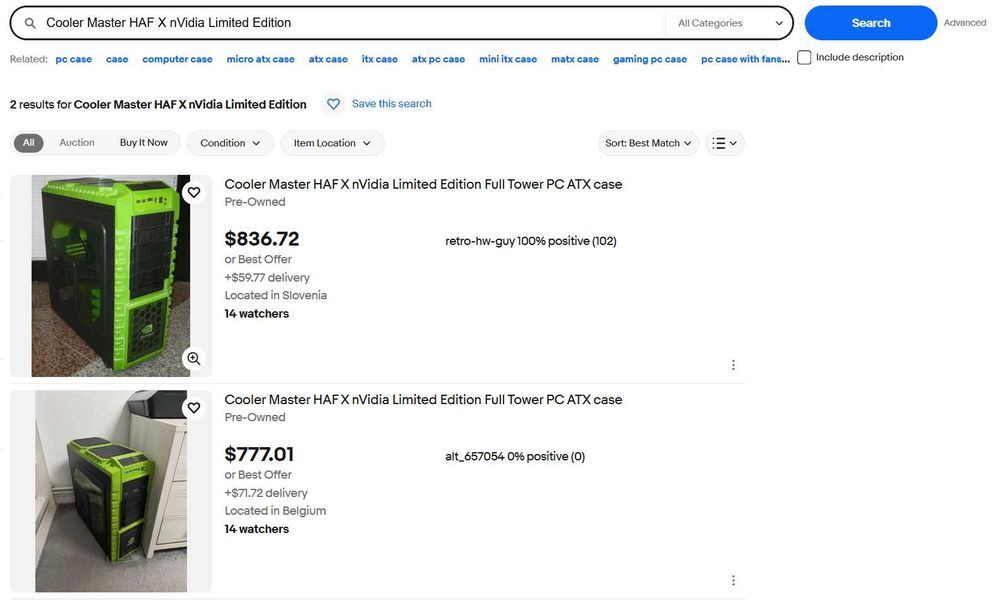1000x603 pixels.
Task: Enable the Include description checkbox
Action: click(804, 58)
